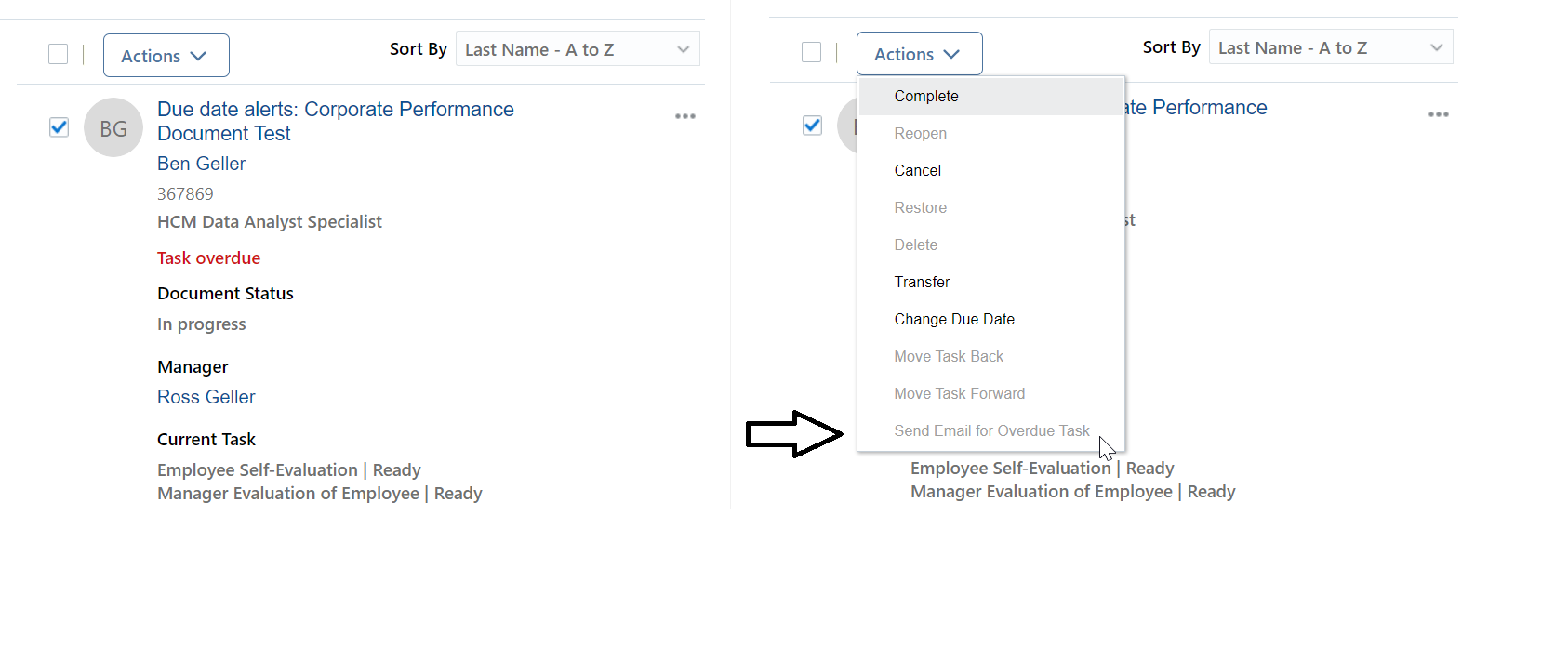The image size is (1568, 648).
Task: Toggle select-all checkbox in left panel
Action: point(59,54)
